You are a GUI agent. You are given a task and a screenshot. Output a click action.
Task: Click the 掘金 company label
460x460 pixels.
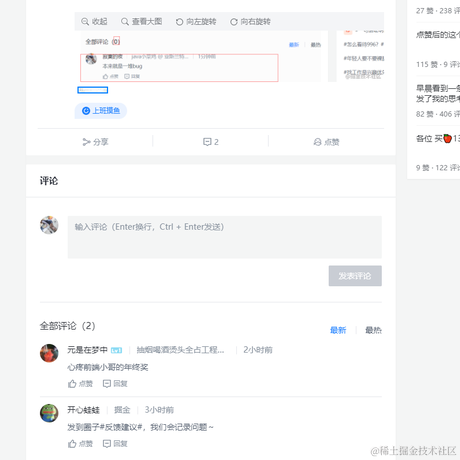click(122, 410)
